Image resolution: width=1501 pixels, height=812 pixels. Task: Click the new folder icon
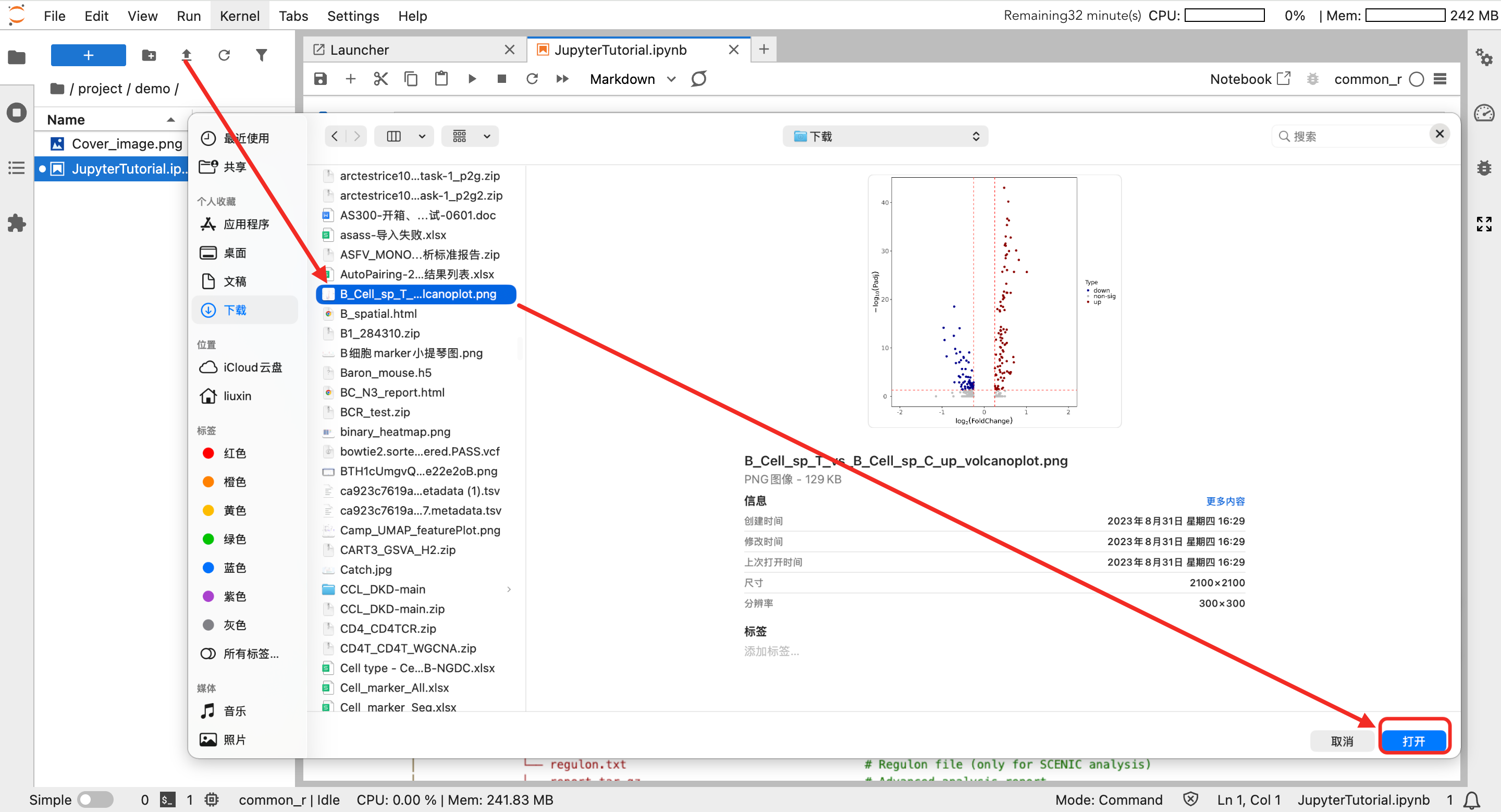pos(149,55)
